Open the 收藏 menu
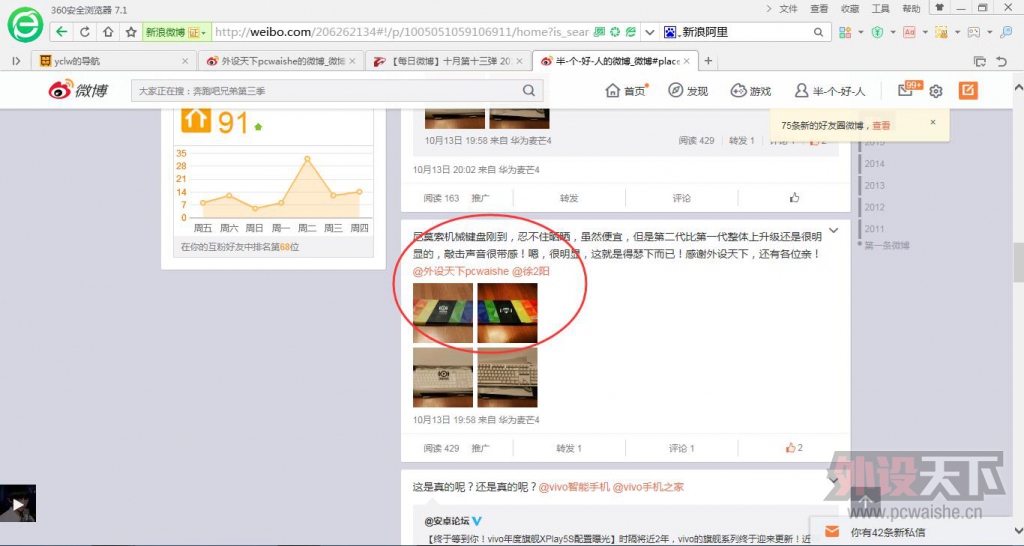The image size is (1024, 546). [850, 8]
